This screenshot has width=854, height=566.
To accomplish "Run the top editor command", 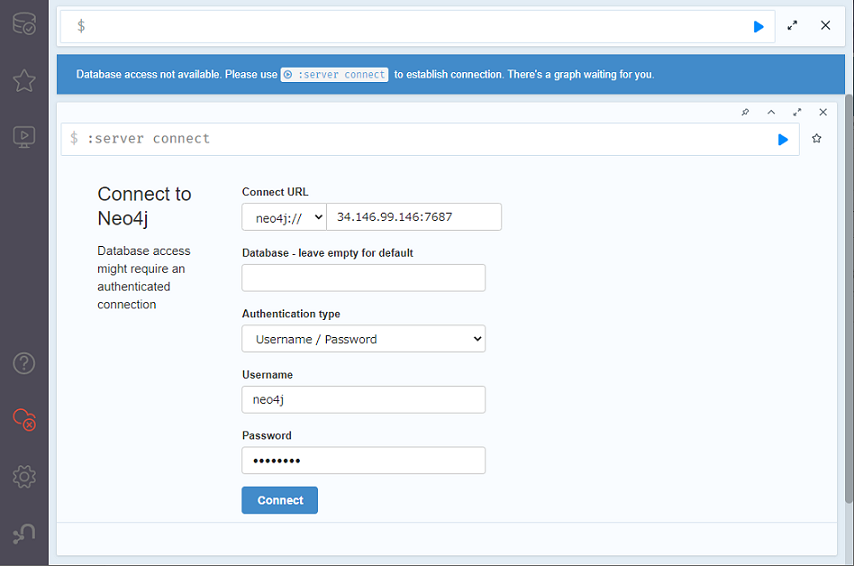I will tap(758, 27).
